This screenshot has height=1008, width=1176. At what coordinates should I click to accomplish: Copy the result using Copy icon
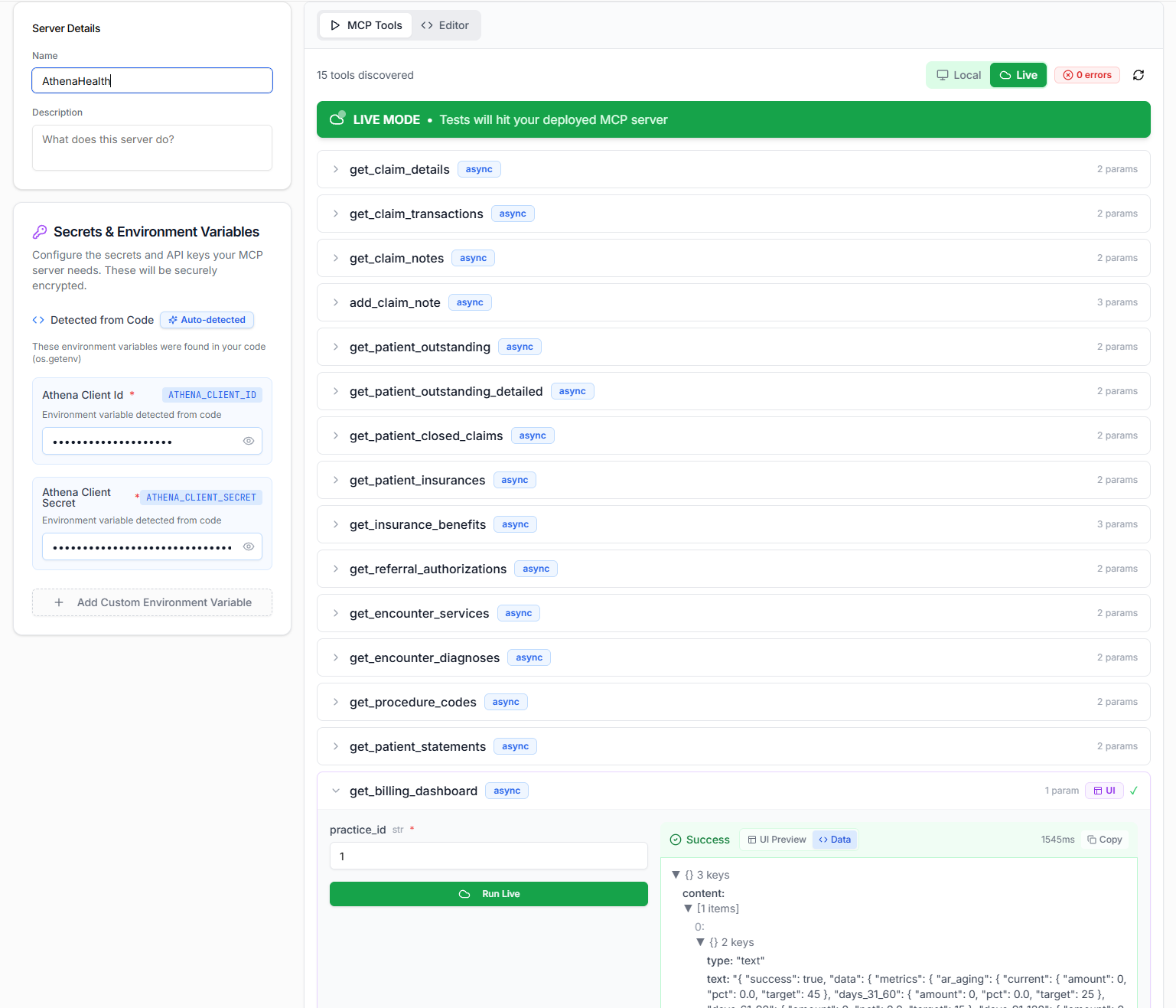pos(1105,840)
